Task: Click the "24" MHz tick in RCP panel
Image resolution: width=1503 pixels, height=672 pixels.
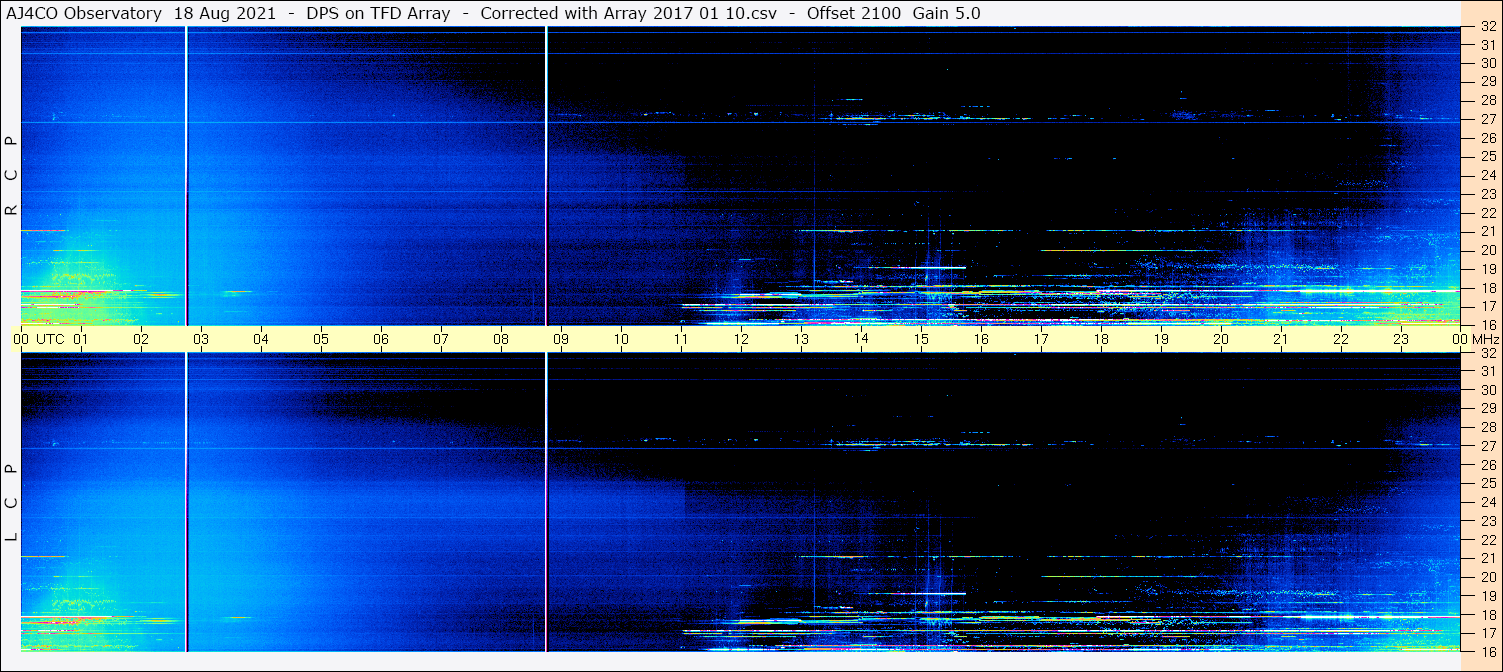Action: (x=1487, y=175)
